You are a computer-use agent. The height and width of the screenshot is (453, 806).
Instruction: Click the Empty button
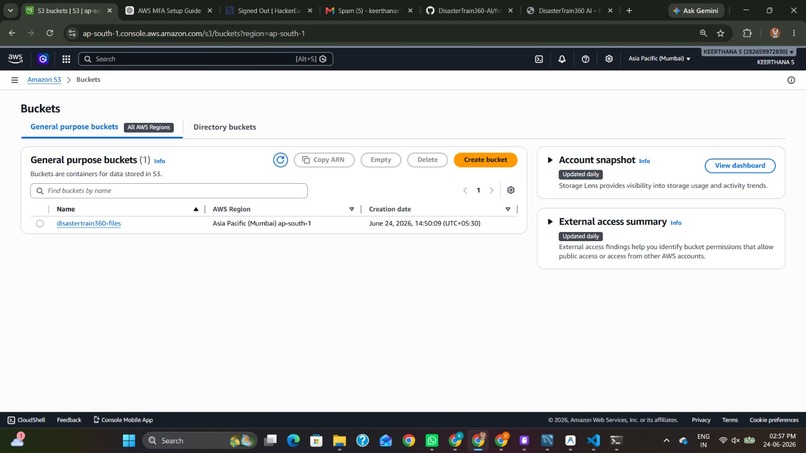(380, 160)
